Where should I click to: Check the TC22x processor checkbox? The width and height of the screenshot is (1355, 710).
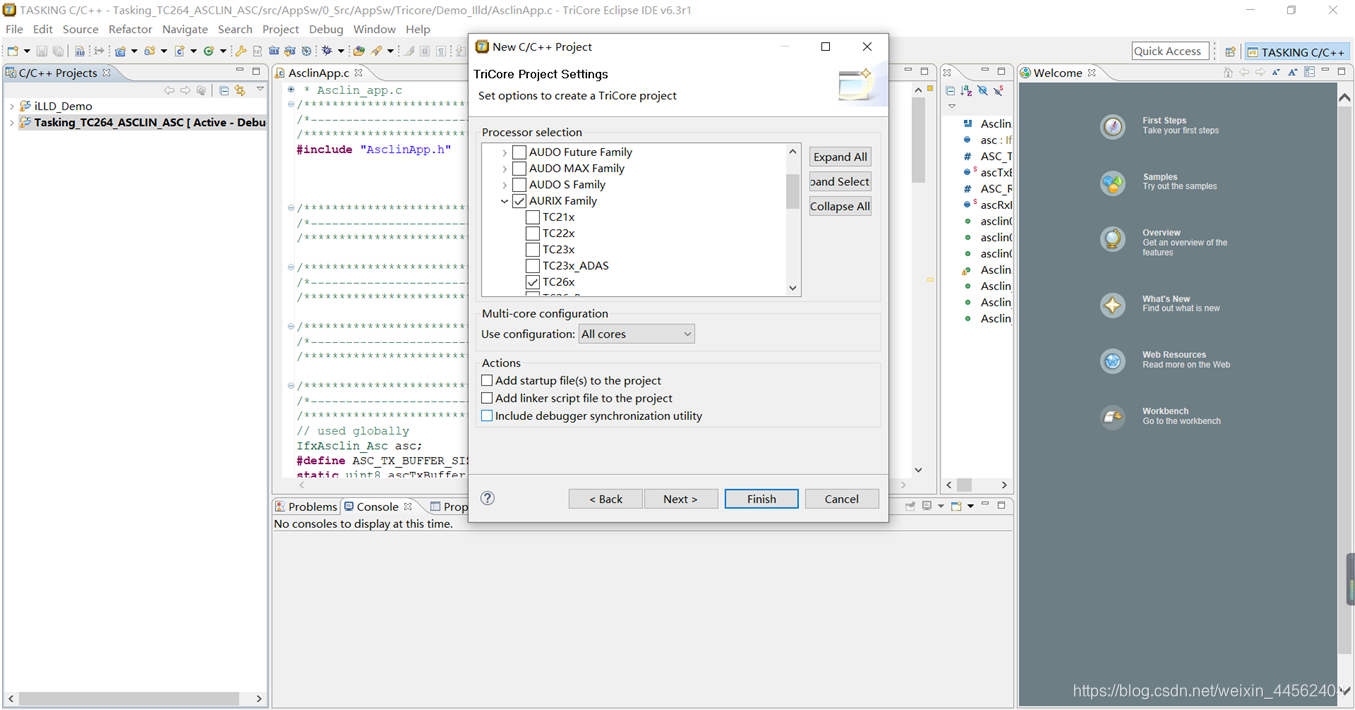533,233
